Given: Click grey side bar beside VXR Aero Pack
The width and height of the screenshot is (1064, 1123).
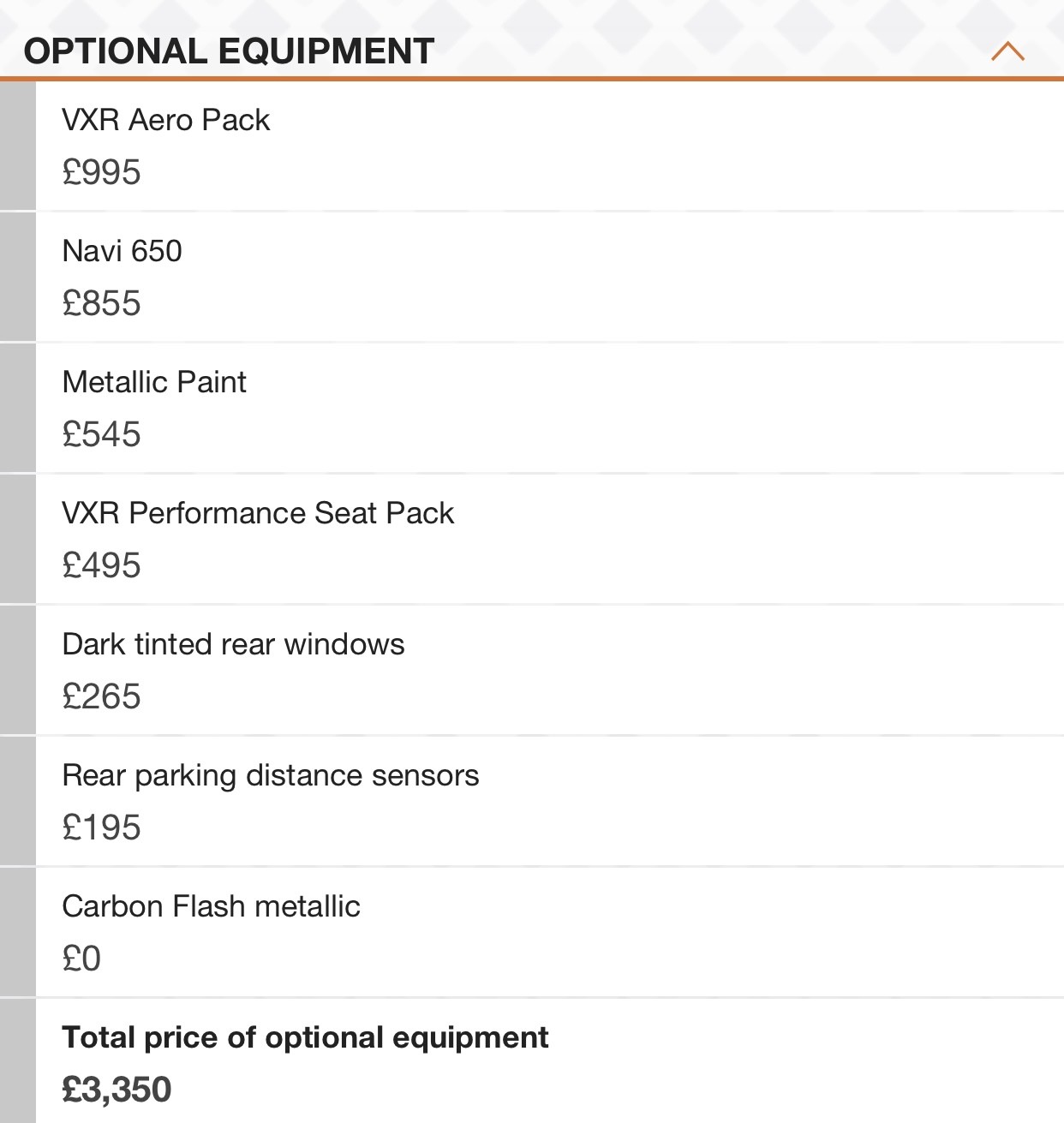Looking at the screenshot, I should coord(17,146).
